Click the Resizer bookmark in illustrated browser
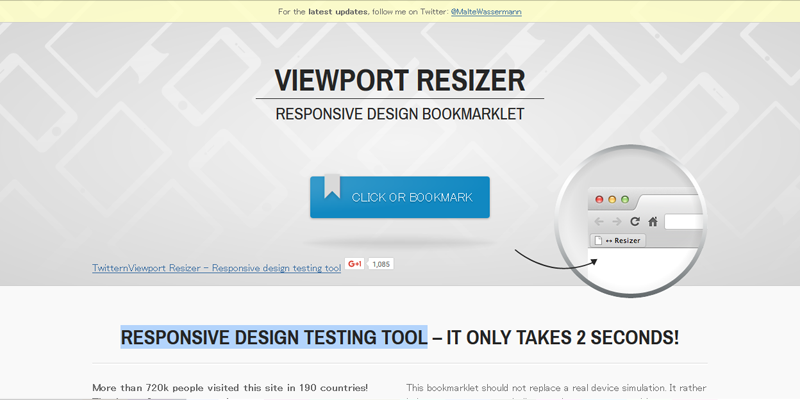Image resolution: width=800 pixels, height=400 pixels. click(x=618, y=241)
